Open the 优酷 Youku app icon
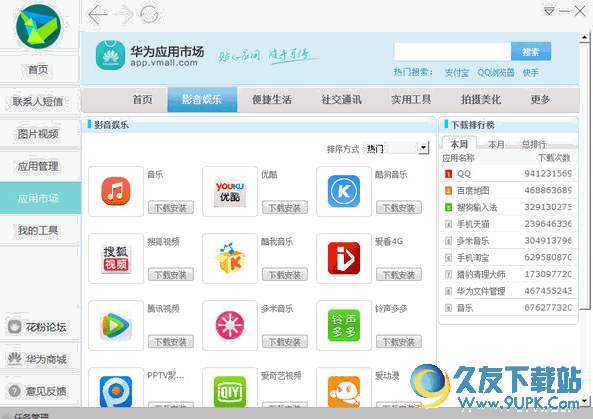 point(230,191)
